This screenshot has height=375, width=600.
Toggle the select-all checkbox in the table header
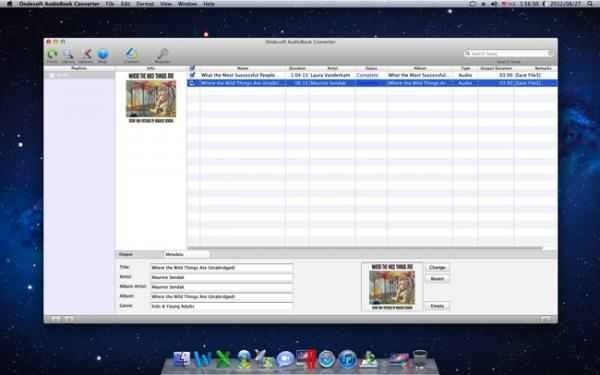click(x=192, y=68)
